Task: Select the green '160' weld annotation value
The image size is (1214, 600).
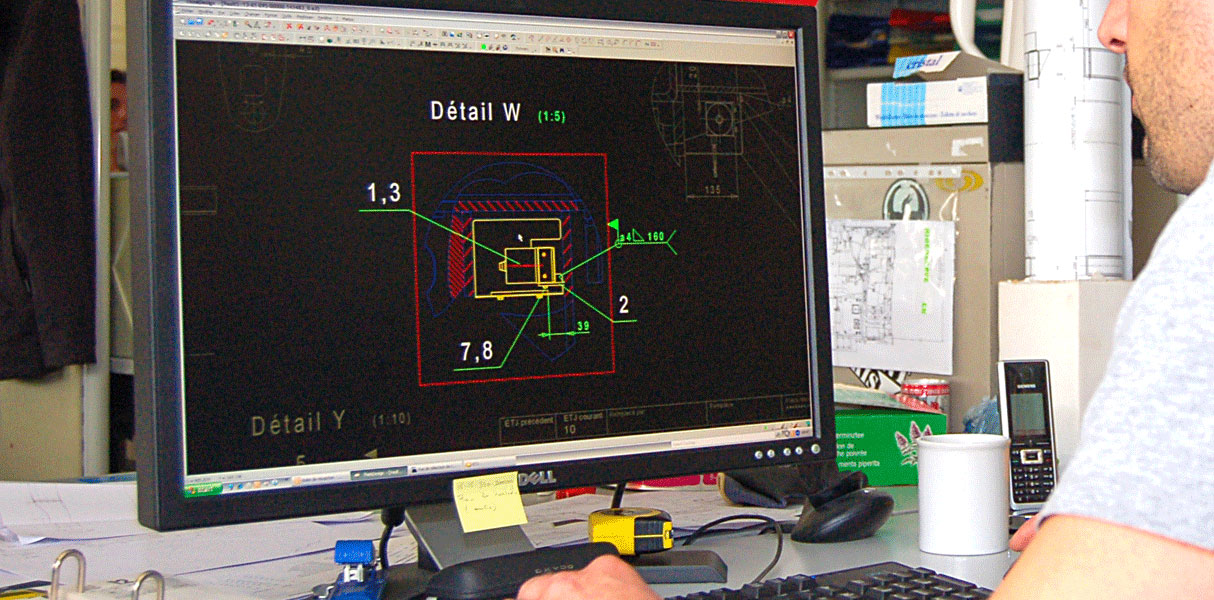Action: (656, 236)
